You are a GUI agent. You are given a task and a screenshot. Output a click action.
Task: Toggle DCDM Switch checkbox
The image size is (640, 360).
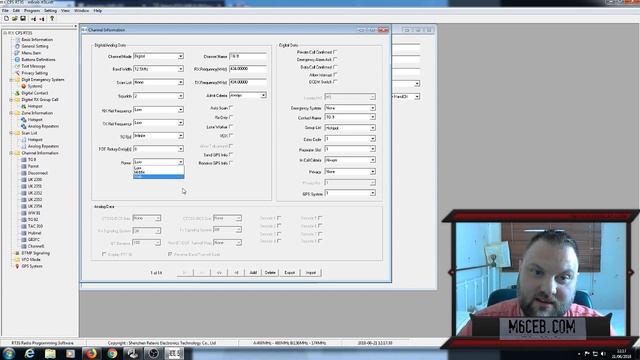[335, 82]
